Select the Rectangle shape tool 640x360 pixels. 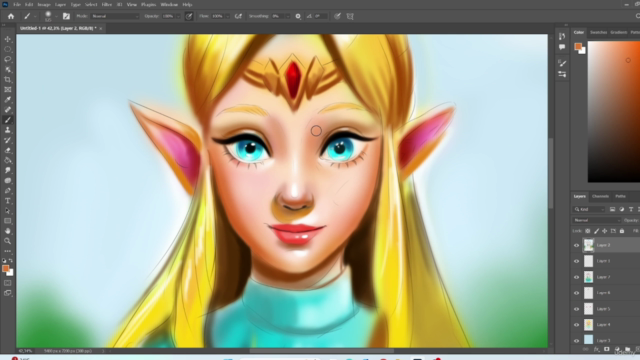pos(7,221)
